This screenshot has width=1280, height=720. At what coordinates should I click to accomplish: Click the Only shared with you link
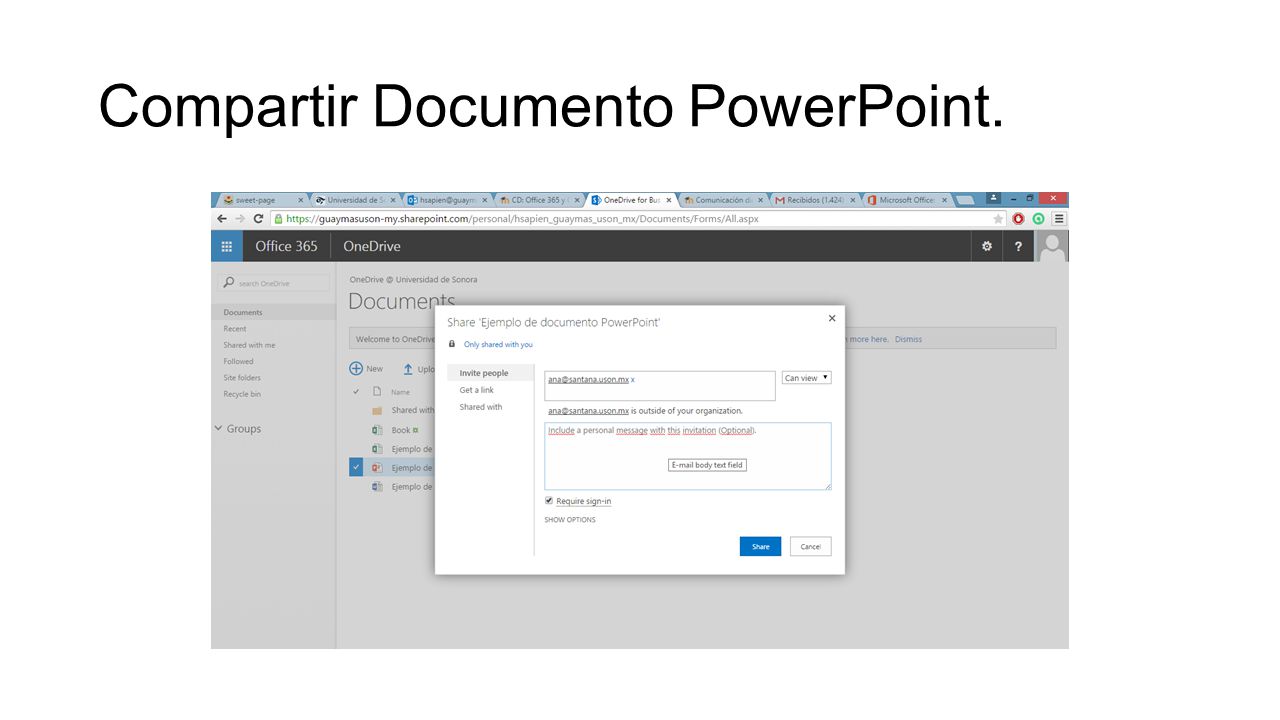tap(498, 344)
